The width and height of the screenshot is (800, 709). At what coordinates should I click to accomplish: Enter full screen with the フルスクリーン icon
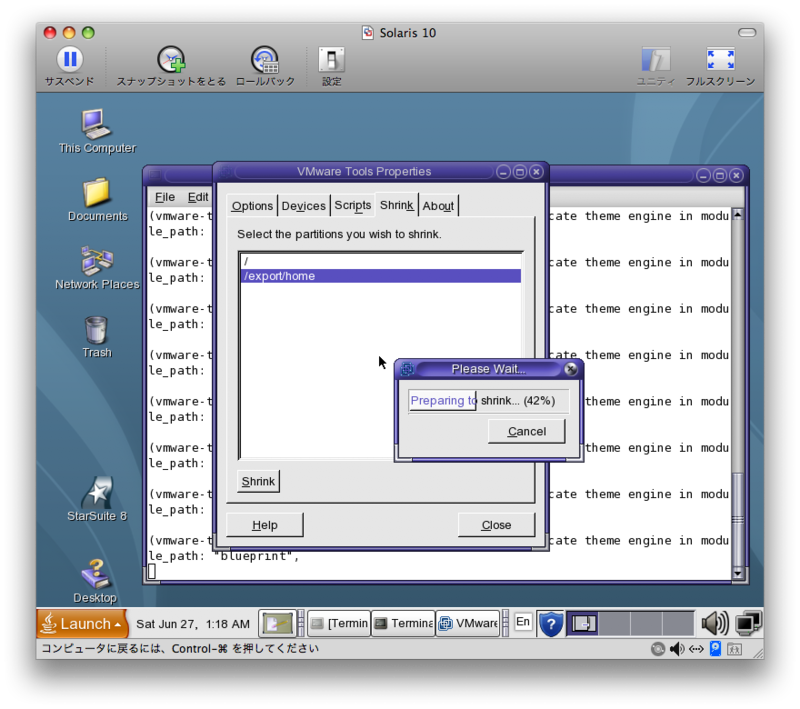720,60
